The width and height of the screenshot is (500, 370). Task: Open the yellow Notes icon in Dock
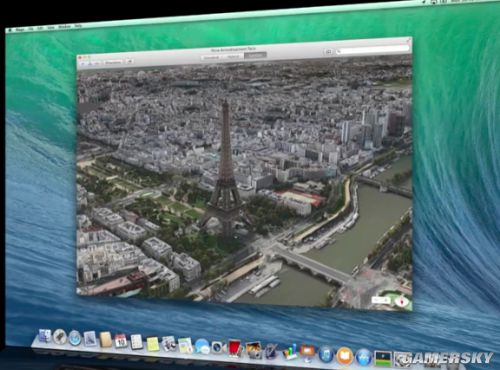pyautogui.click(x=153, y=344)
